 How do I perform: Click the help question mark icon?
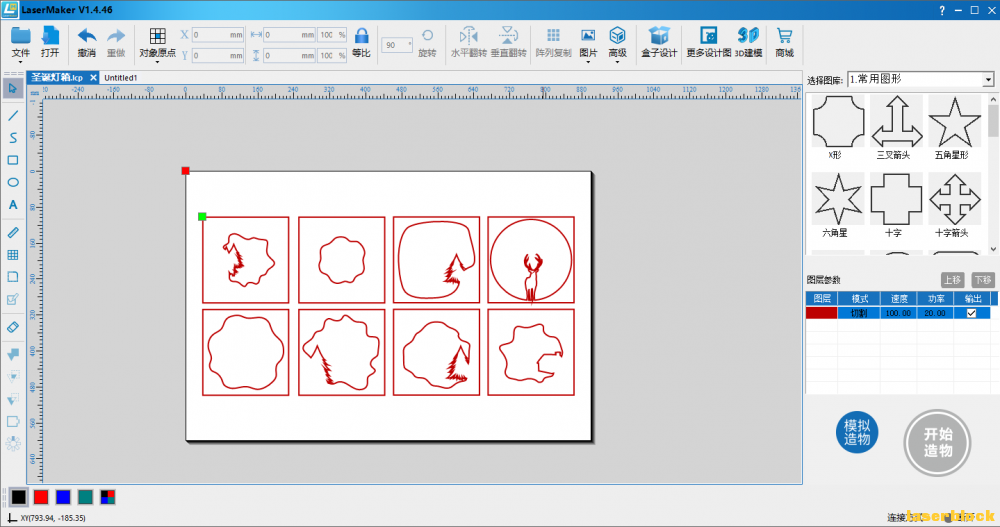[x=942, y=10]
